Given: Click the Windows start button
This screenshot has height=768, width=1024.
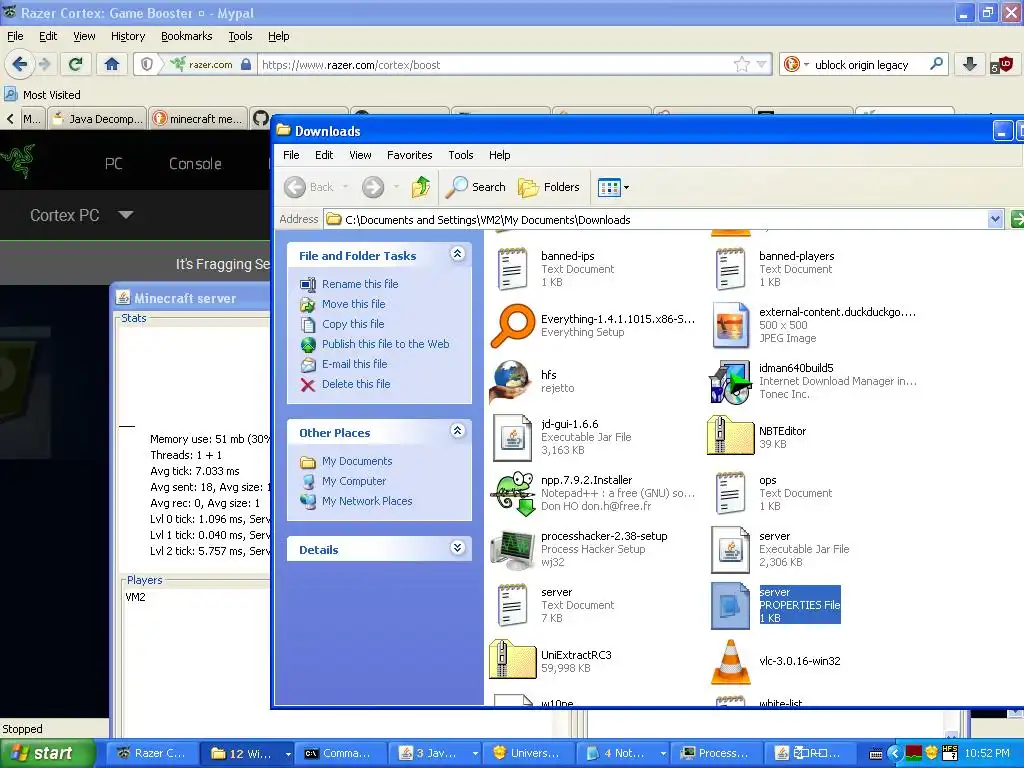Looking at the screenshot, I should click(x=46, y=754).
